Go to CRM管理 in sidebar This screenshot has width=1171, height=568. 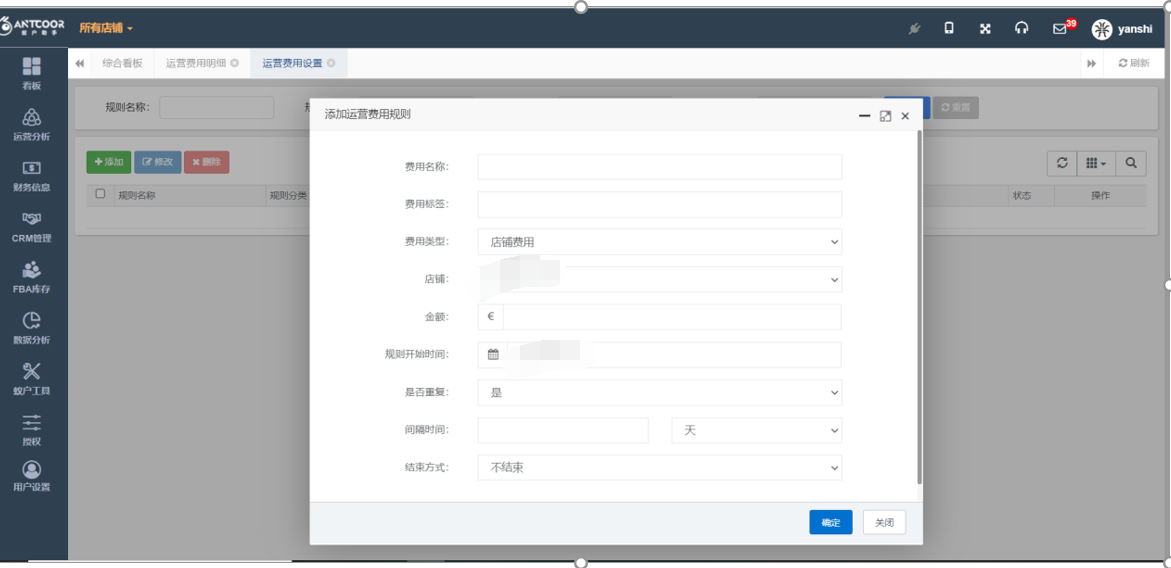pos(32,226)
